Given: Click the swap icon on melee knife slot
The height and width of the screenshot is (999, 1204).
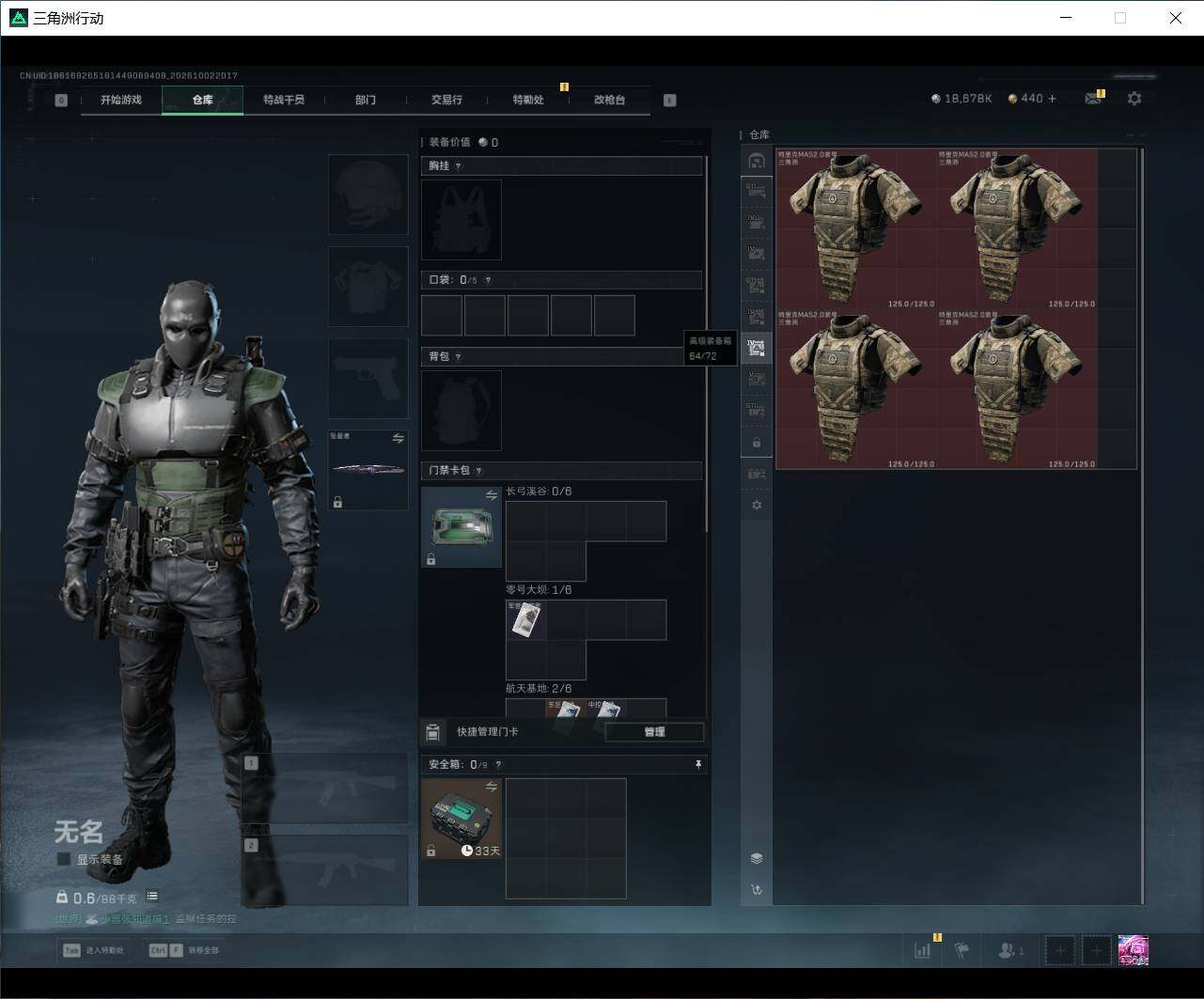Looking at the screenshot, I should pos(398,438).
